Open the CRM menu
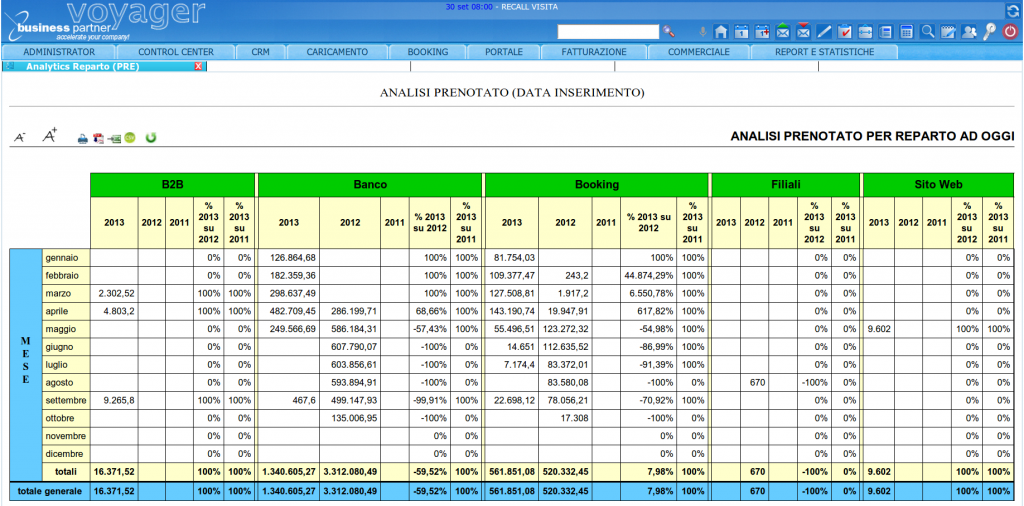1024x506 pixels. 260,52
